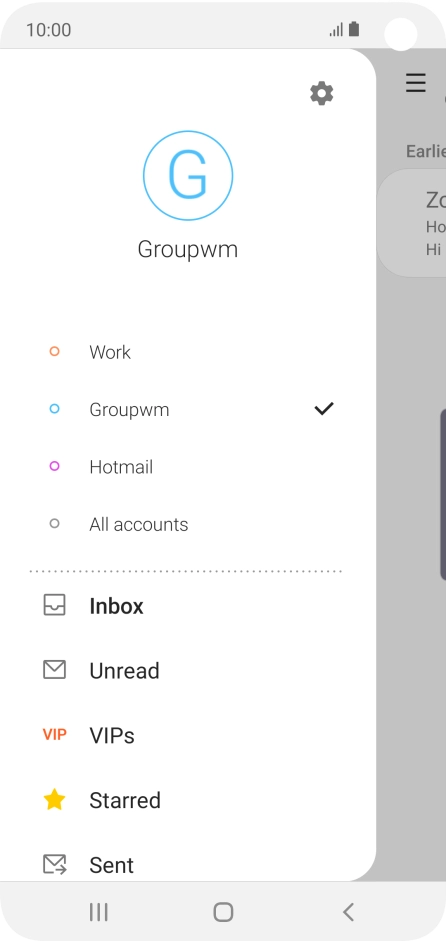Tap the Sent envelope arrow icon
The image size is (446, 941).
coord(55,864)
